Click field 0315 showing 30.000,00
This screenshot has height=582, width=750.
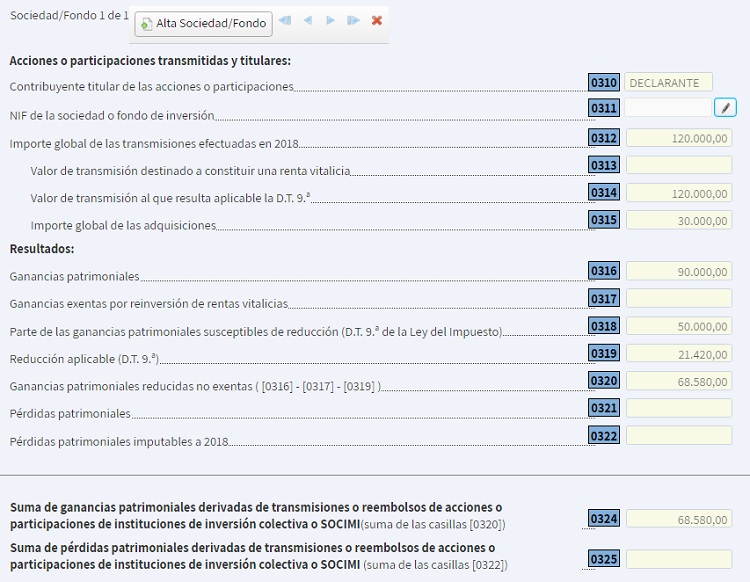[679, 220]
